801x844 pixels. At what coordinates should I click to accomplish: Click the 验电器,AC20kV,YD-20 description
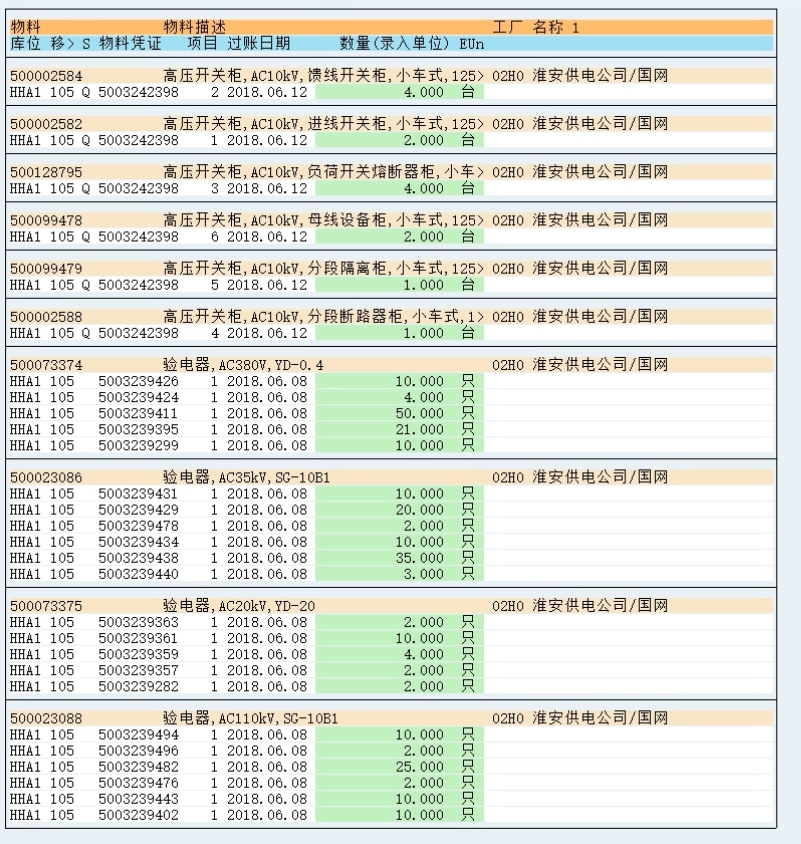click(239, 606)
